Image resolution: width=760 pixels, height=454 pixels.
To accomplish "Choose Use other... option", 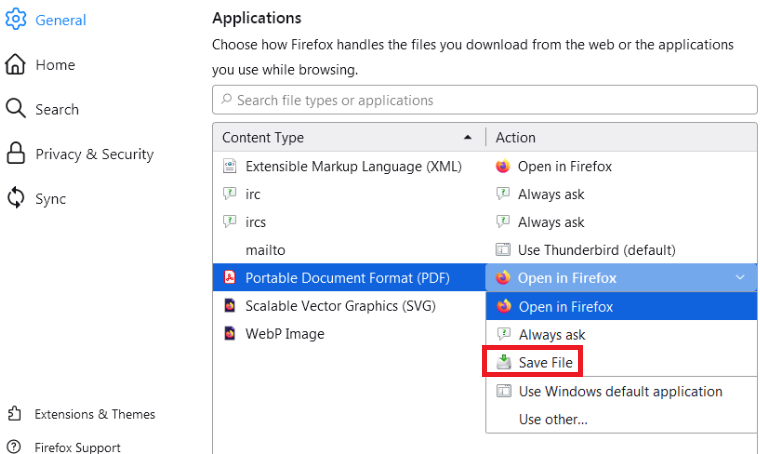I will [621, 419].
